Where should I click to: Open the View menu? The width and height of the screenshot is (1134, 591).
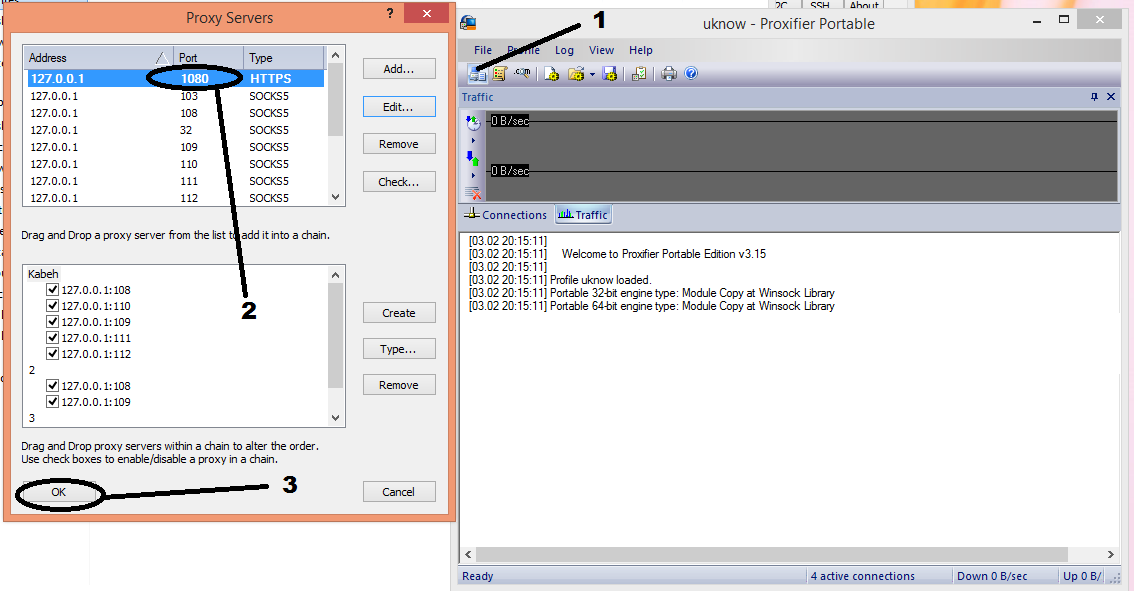601,50
